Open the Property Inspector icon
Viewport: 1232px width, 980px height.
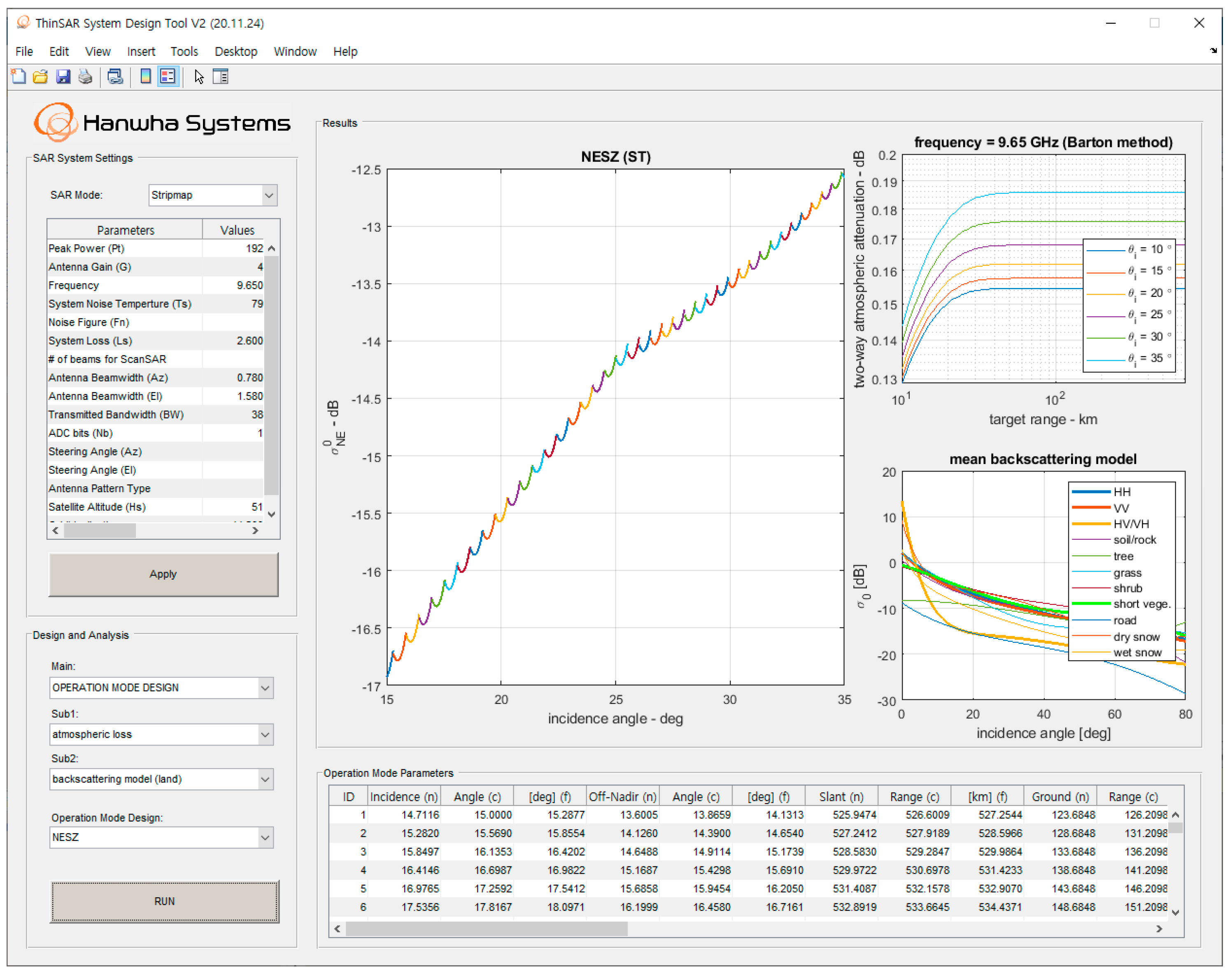(221, 77)
